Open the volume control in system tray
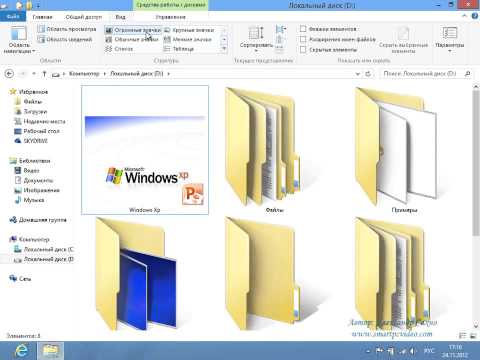Screen dimensions: 480x360 coord(412,351)
